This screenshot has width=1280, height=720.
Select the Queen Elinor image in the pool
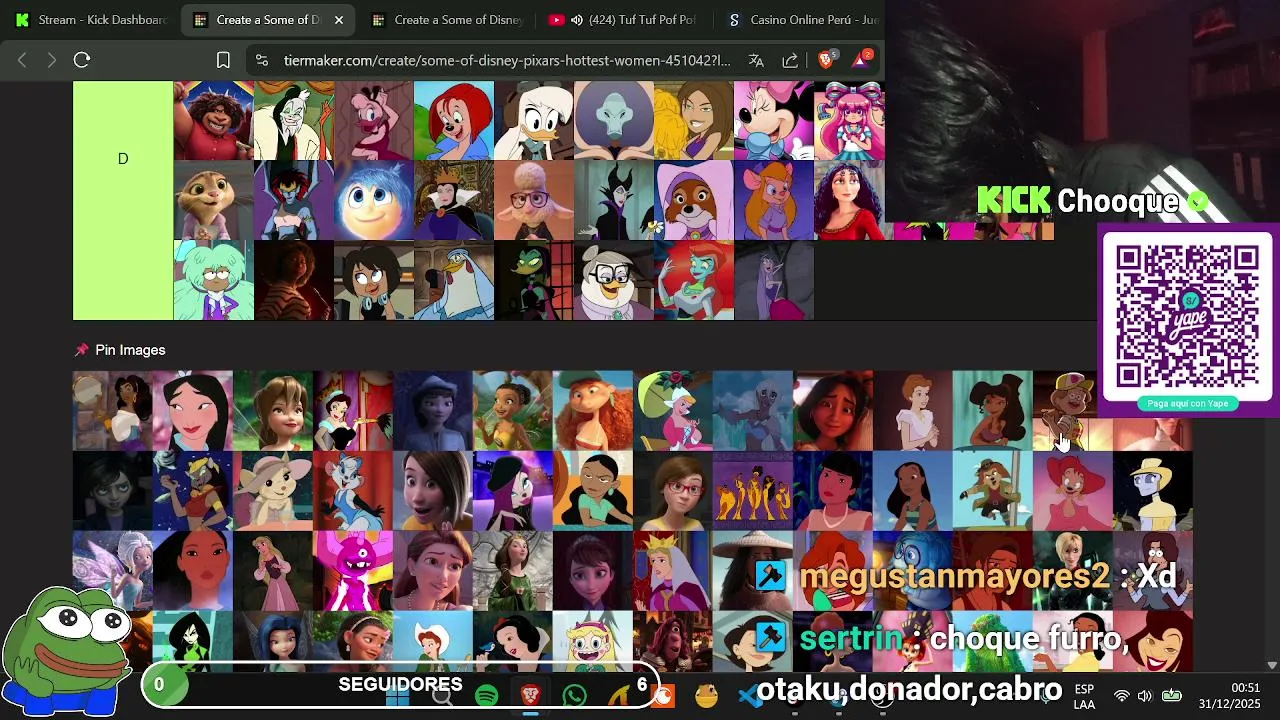[513, 571]
